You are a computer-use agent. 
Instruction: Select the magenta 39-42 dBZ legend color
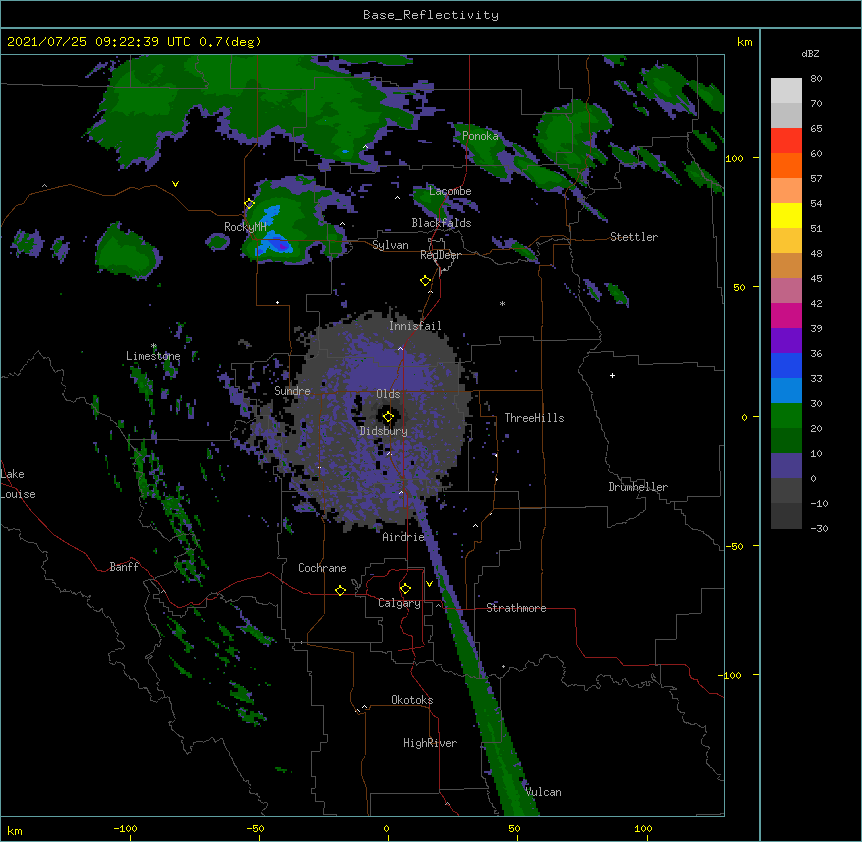[786, 315]
